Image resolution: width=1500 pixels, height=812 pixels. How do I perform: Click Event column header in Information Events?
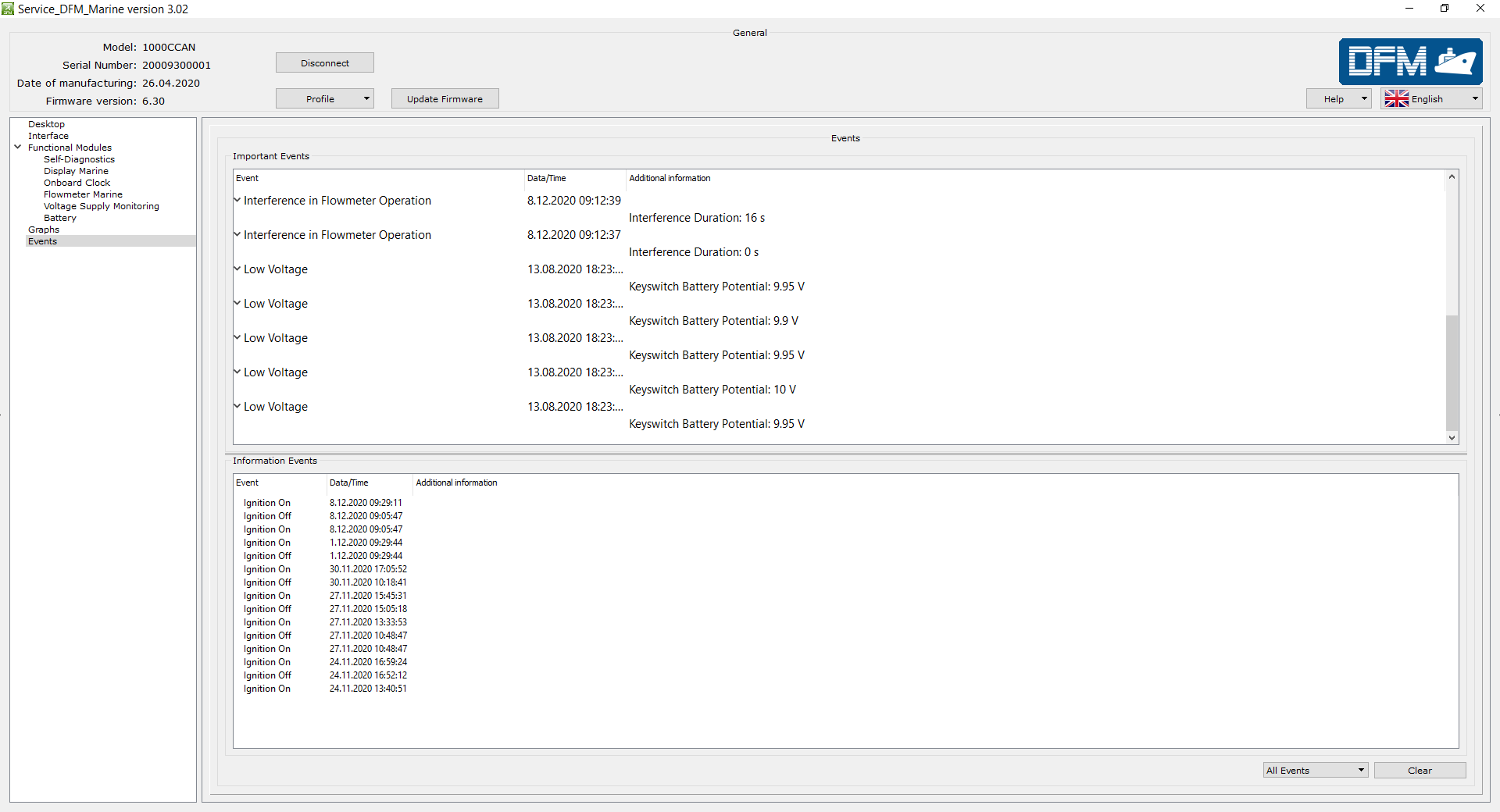coord(280,483)
